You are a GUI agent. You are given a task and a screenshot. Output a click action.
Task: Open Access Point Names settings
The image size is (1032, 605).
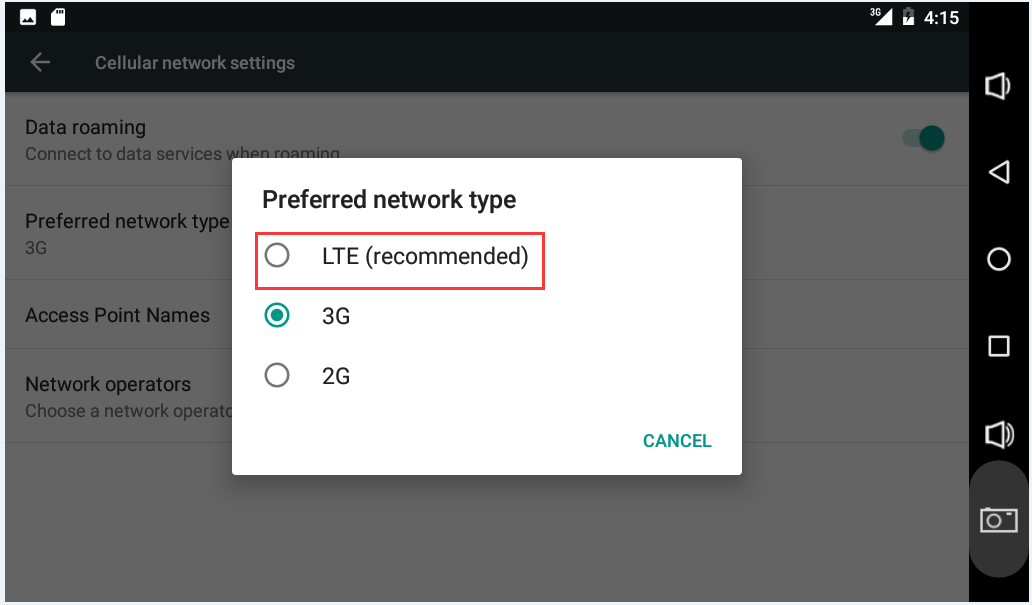[118, 314]
